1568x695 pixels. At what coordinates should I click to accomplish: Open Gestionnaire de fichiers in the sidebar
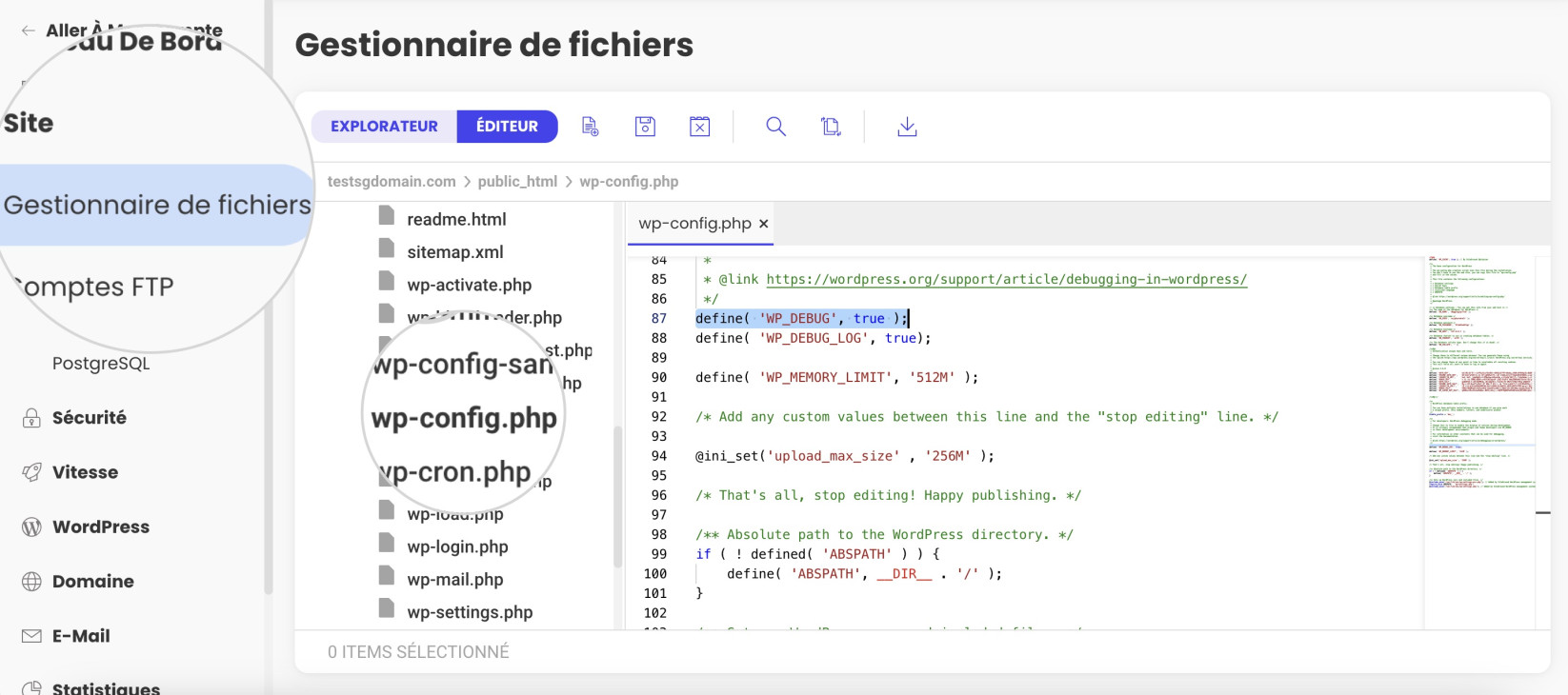157,205
